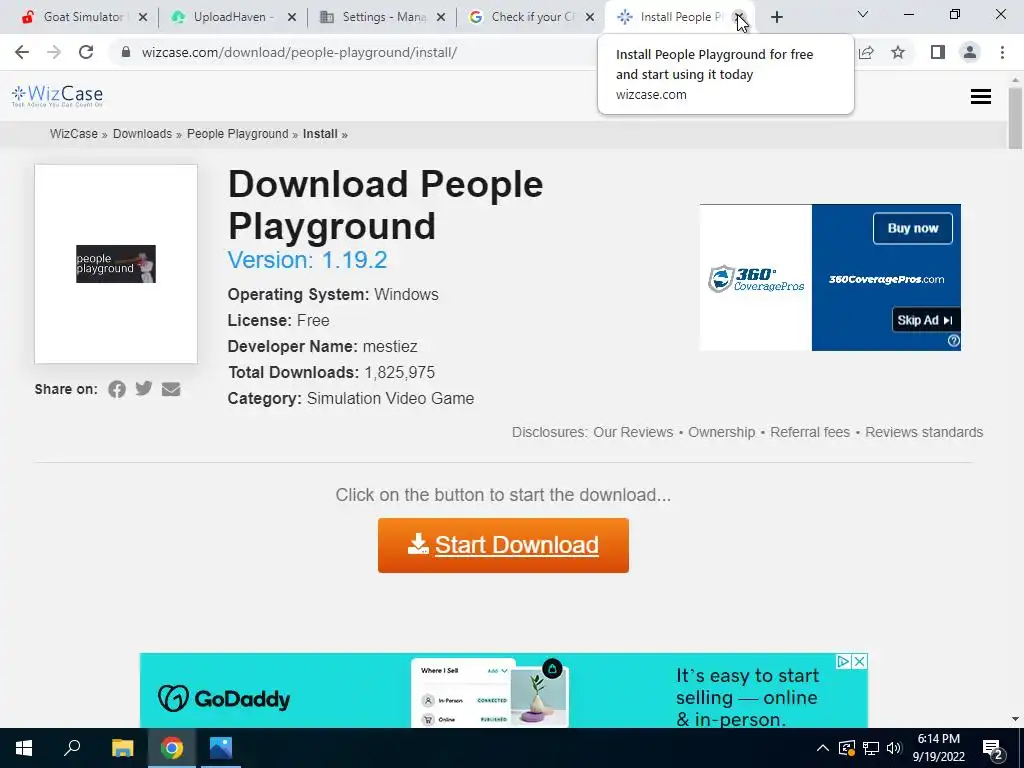Open the Referral fees disclosure link

[810, 432]
